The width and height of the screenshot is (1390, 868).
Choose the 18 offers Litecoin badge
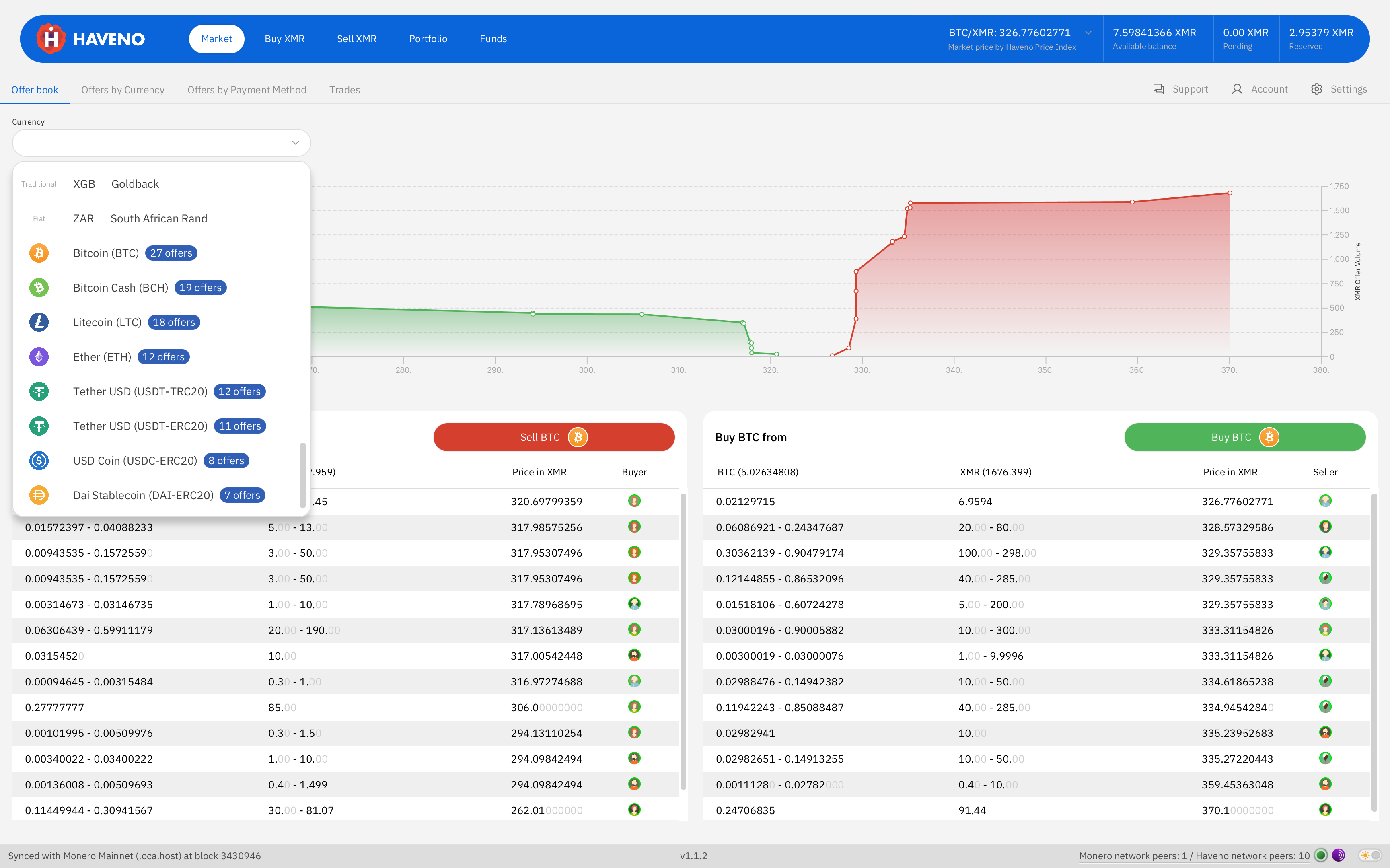174,322
